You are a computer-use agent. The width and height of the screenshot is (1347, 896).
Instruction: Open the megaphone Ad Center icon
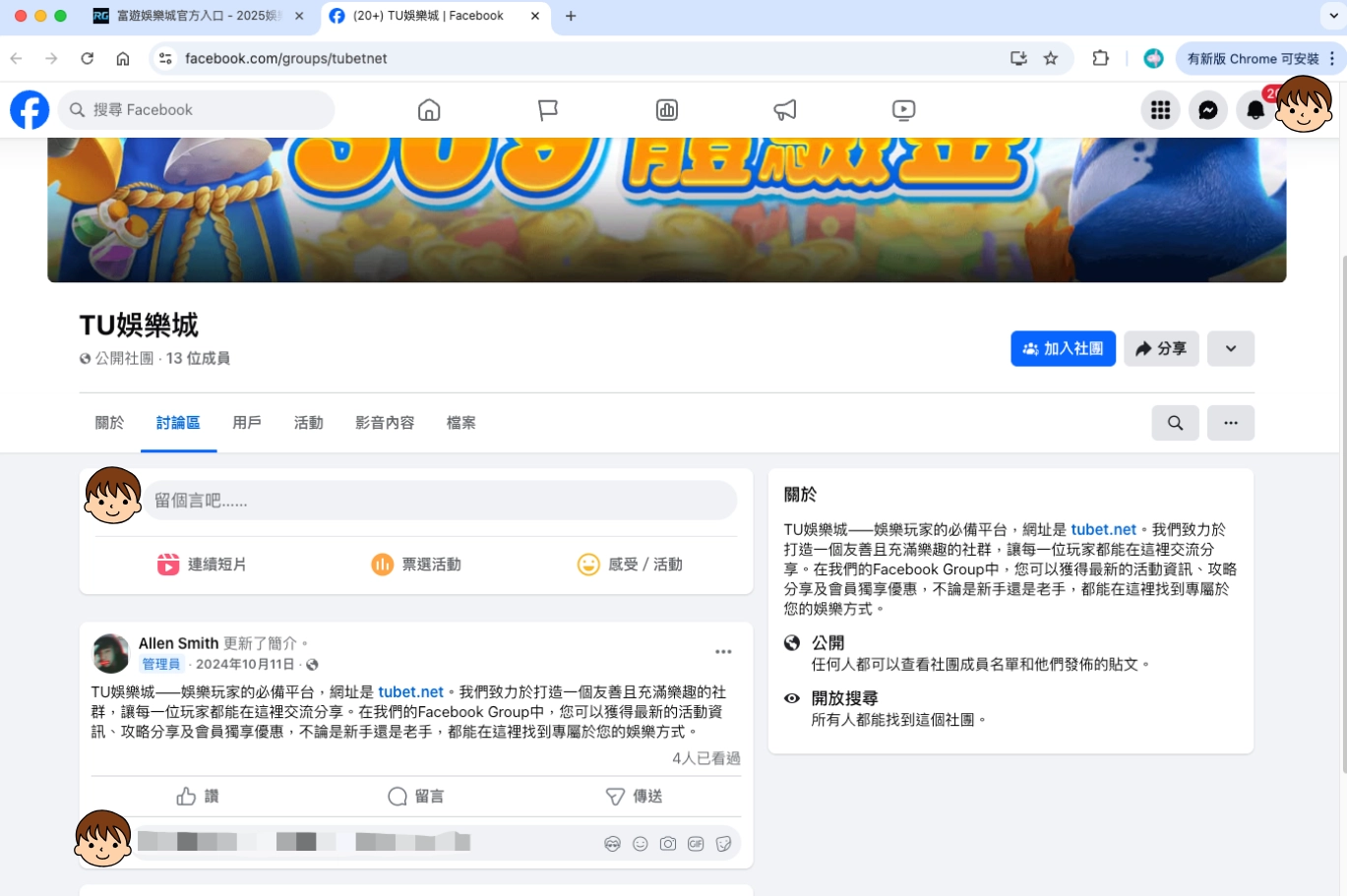785,110
